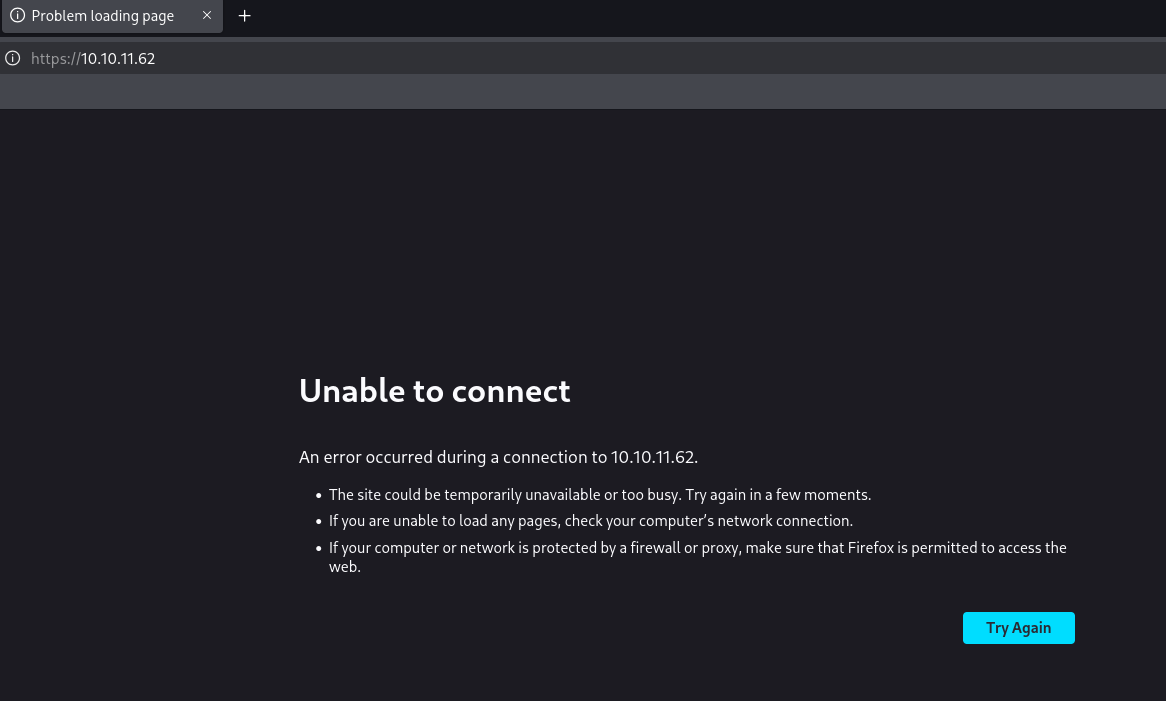Click the 'Try again in a few moments' sentence
The width and height of the screenshot is (1166, 701).
tap(778, 495)
